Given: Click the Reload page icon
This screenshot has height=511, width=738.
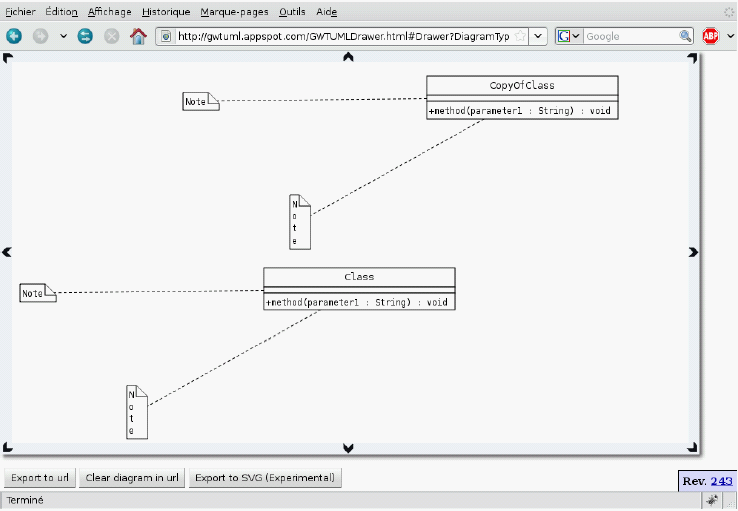Looking at the screenshot, I should (x=86, y=36).
